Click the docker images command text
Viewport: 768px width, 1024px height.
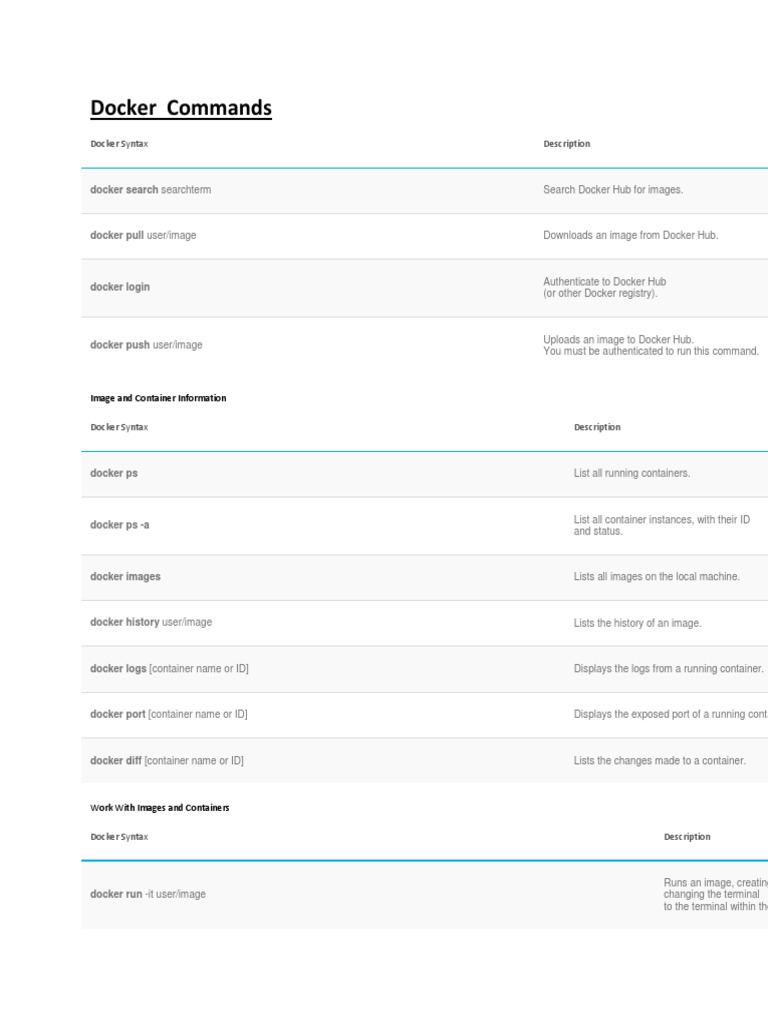click(x=125, y=576)
